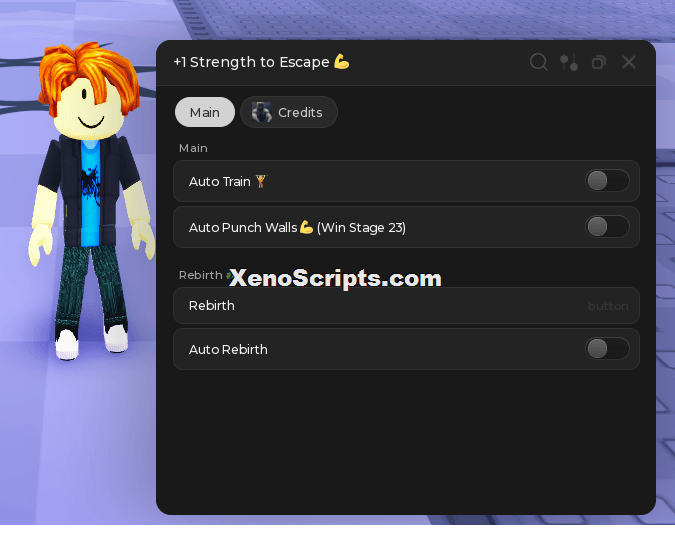Click the Rebirth button row

tap(406, 306)
